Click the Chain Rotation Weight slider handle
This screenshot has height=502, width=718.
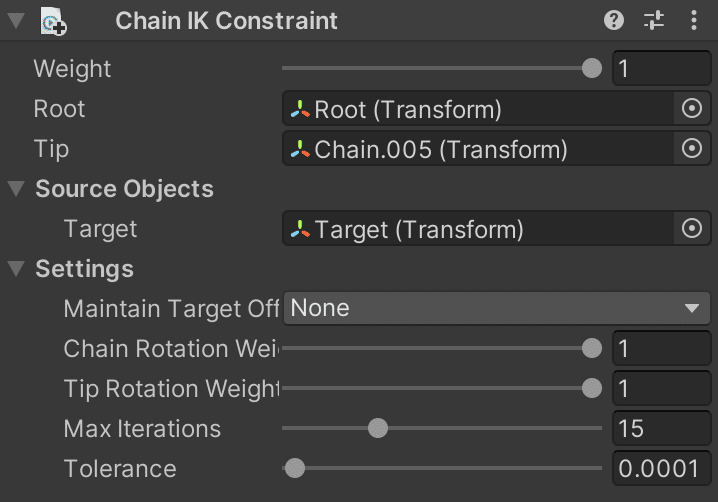pos(592,349)
